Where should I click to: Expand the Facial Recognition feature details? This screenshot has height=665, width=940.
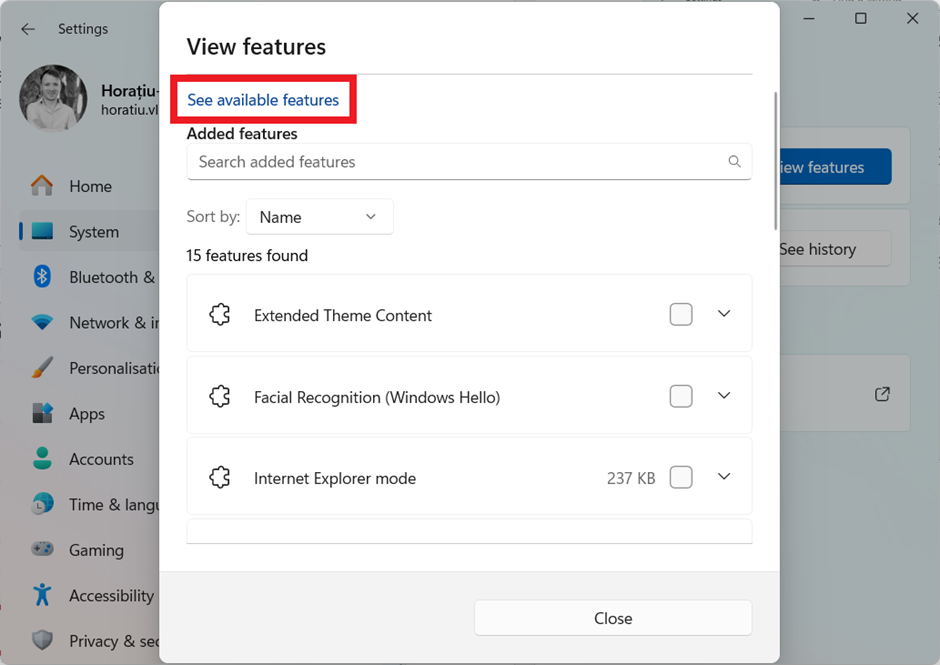tap(724, 395)
